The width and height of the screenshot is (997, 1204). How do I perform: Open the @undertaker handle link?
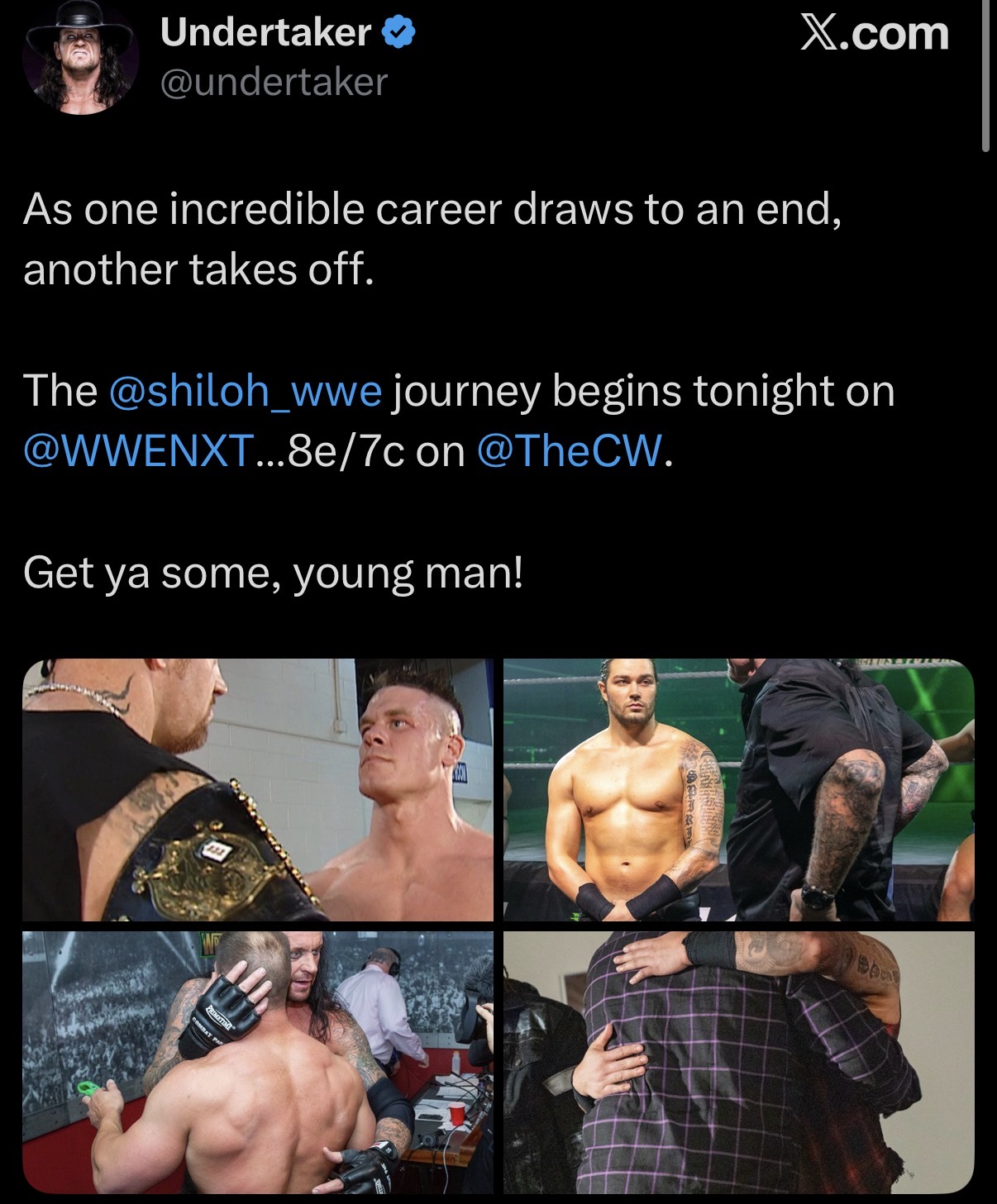(x=273, y=82)
